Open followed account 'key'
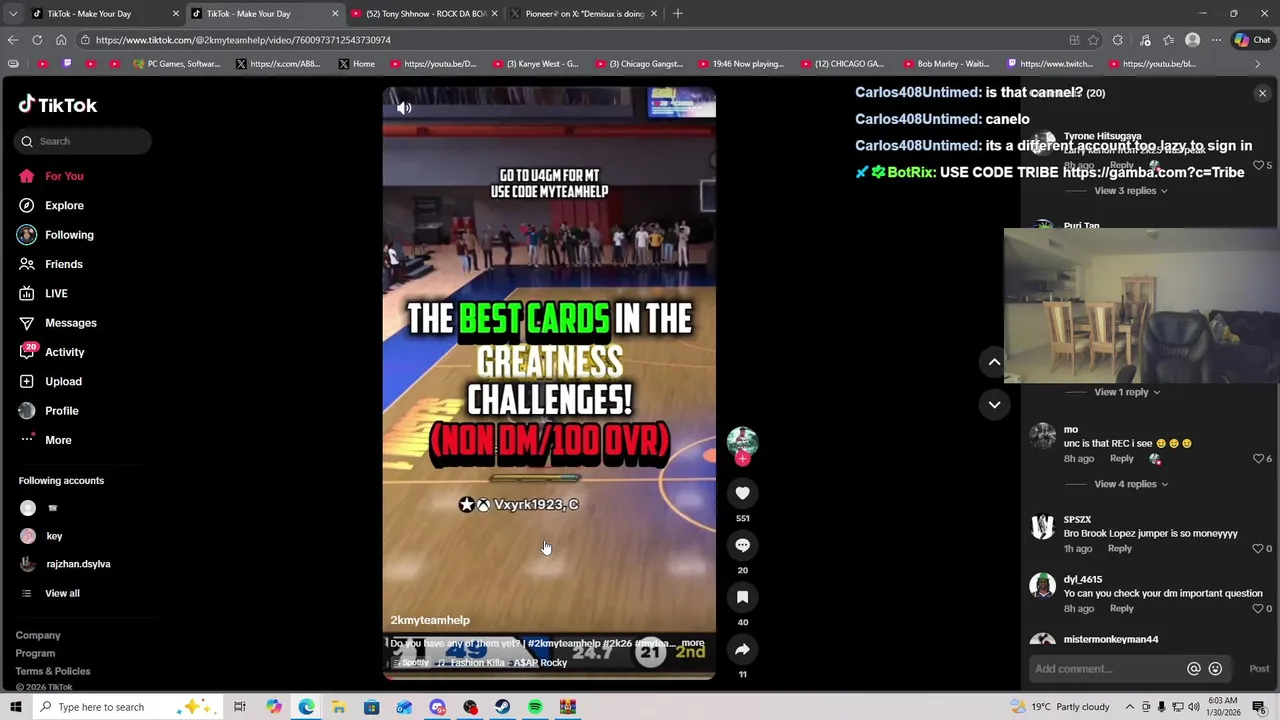This screenshot has width=1280, height=720. (54, 536)
